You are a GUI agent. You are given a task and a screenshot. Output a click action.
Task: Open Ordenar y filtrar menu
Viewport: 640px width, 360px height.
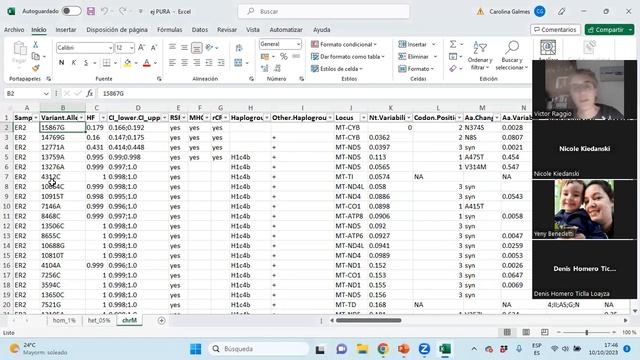pos(480,56)
